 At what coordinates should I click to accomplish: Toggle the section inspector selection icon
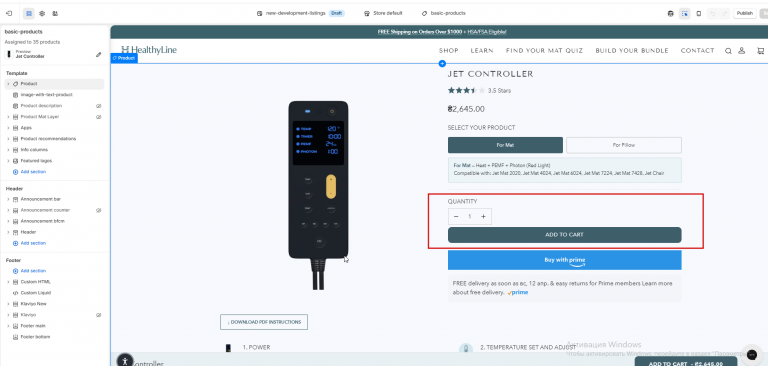coord(685,13)
